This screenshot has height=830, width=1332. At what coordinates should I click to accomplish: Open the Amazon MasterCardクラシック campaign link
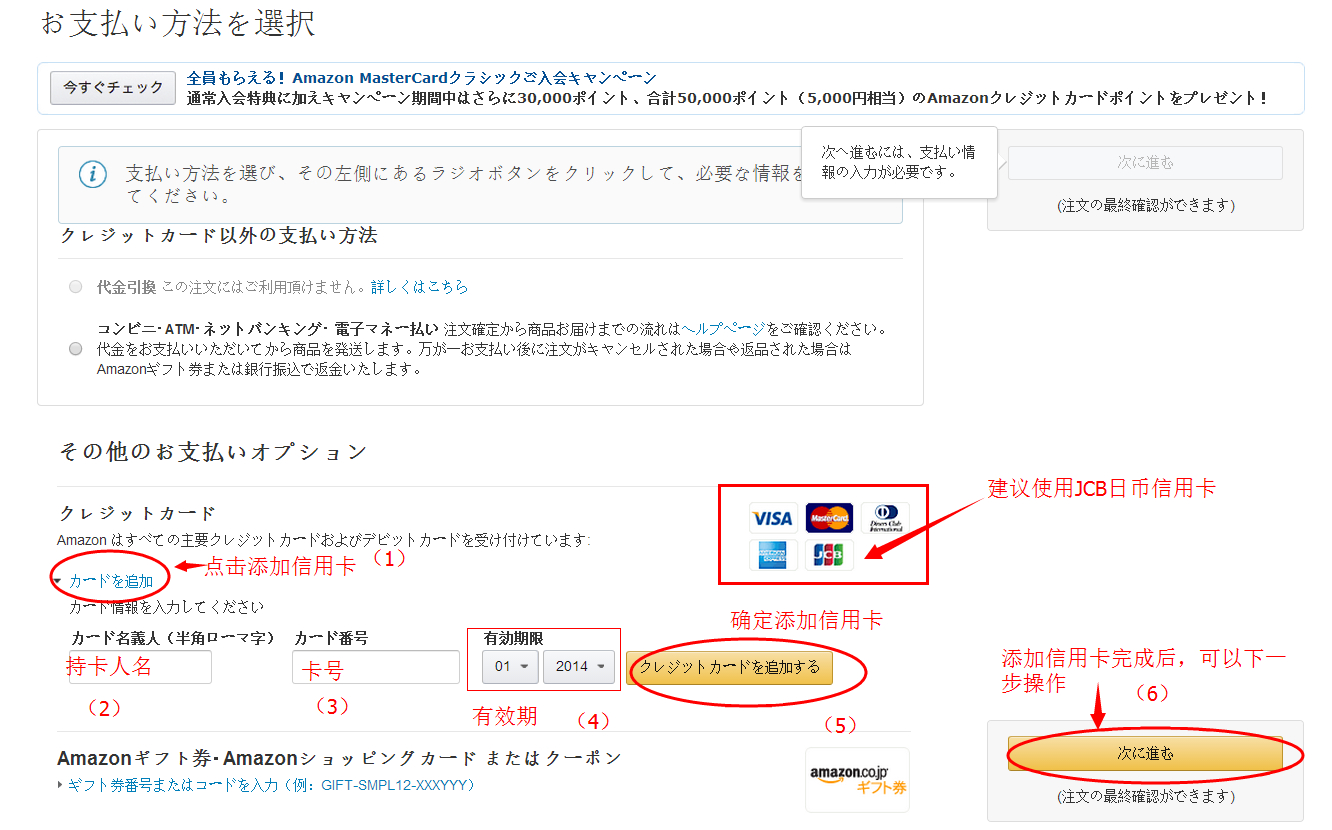[x=422, y=78]
